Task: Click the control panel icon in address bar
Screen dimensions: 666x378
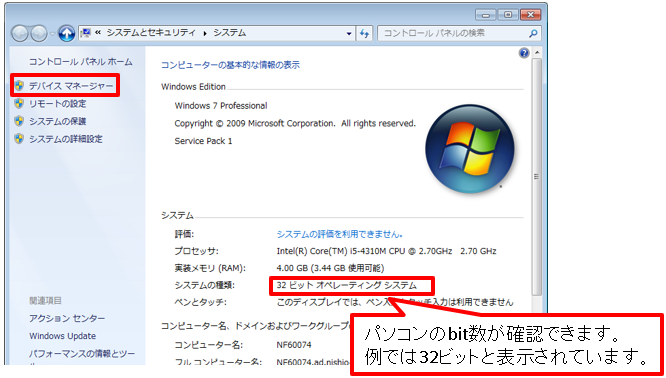Action: tap(86, 33)
